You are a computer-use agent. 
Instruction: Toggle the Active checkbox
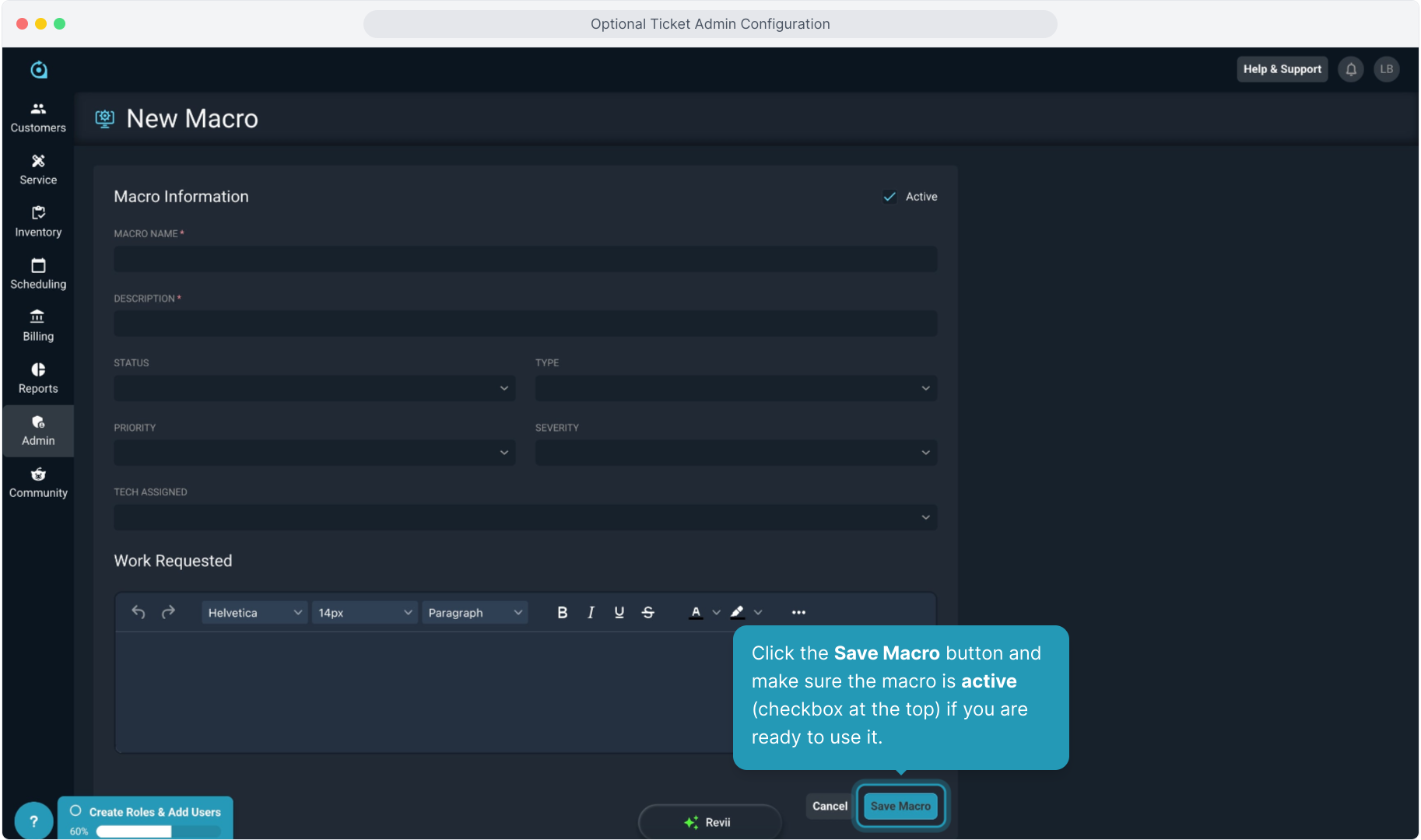click(x=889, y=197)
